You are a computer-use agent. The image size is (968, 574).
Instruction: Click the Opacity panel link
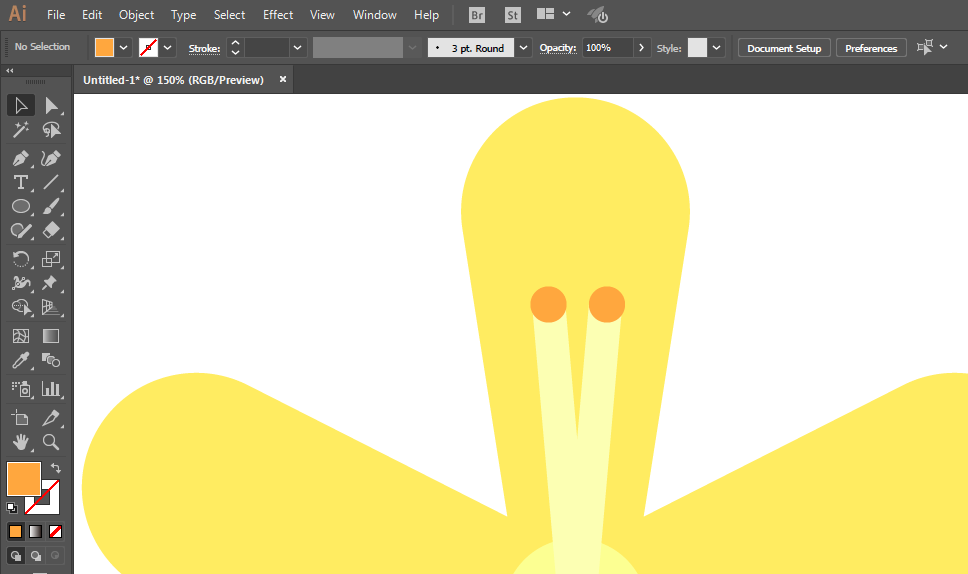(x=557, y=48)
